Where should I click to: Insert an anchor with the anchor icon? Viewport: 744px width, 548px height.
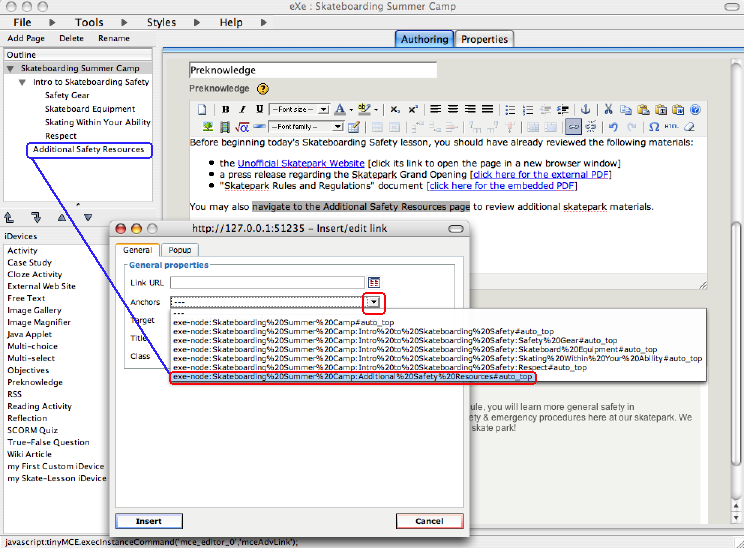tap(586, 110)
